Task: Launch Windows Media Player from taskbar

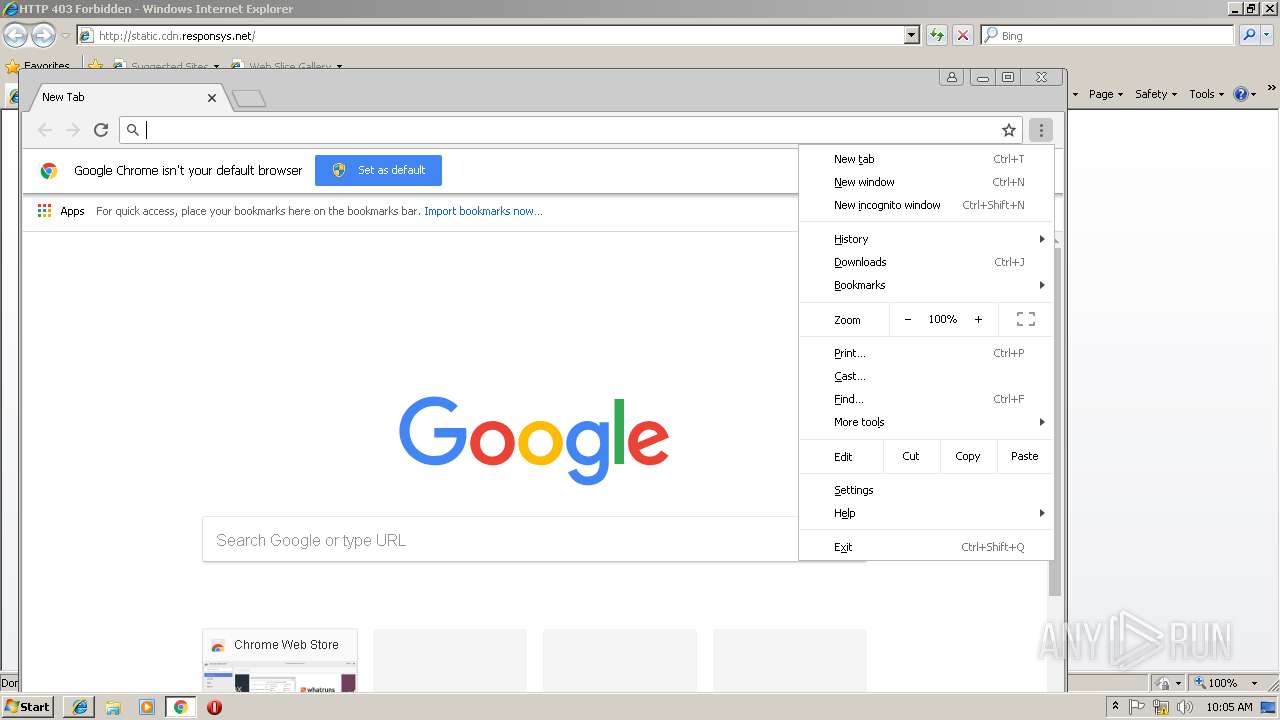Action: (x=147, y=707)
